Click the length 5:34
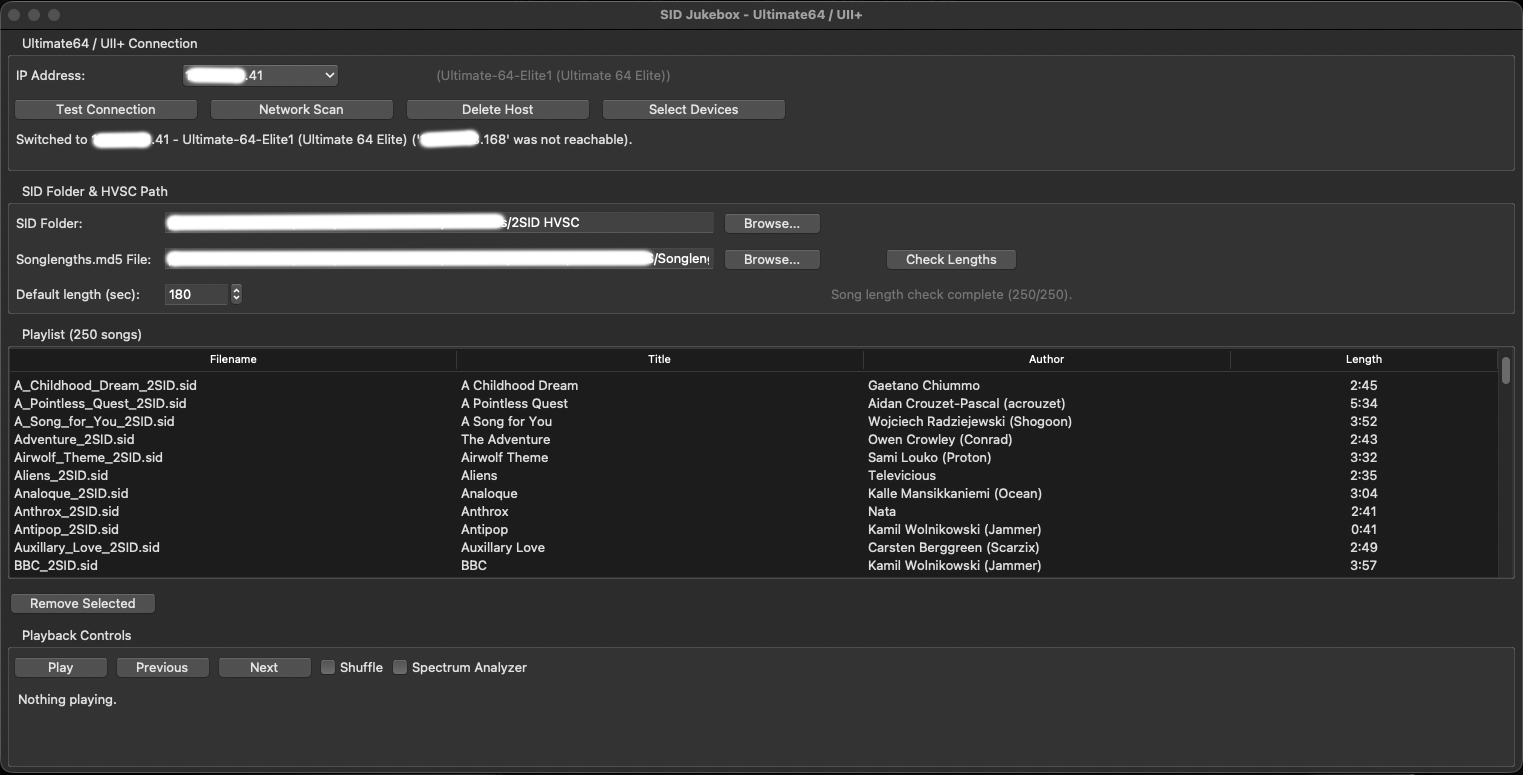Screen dimensions: 1523x775 click(x=1364, y=403)
